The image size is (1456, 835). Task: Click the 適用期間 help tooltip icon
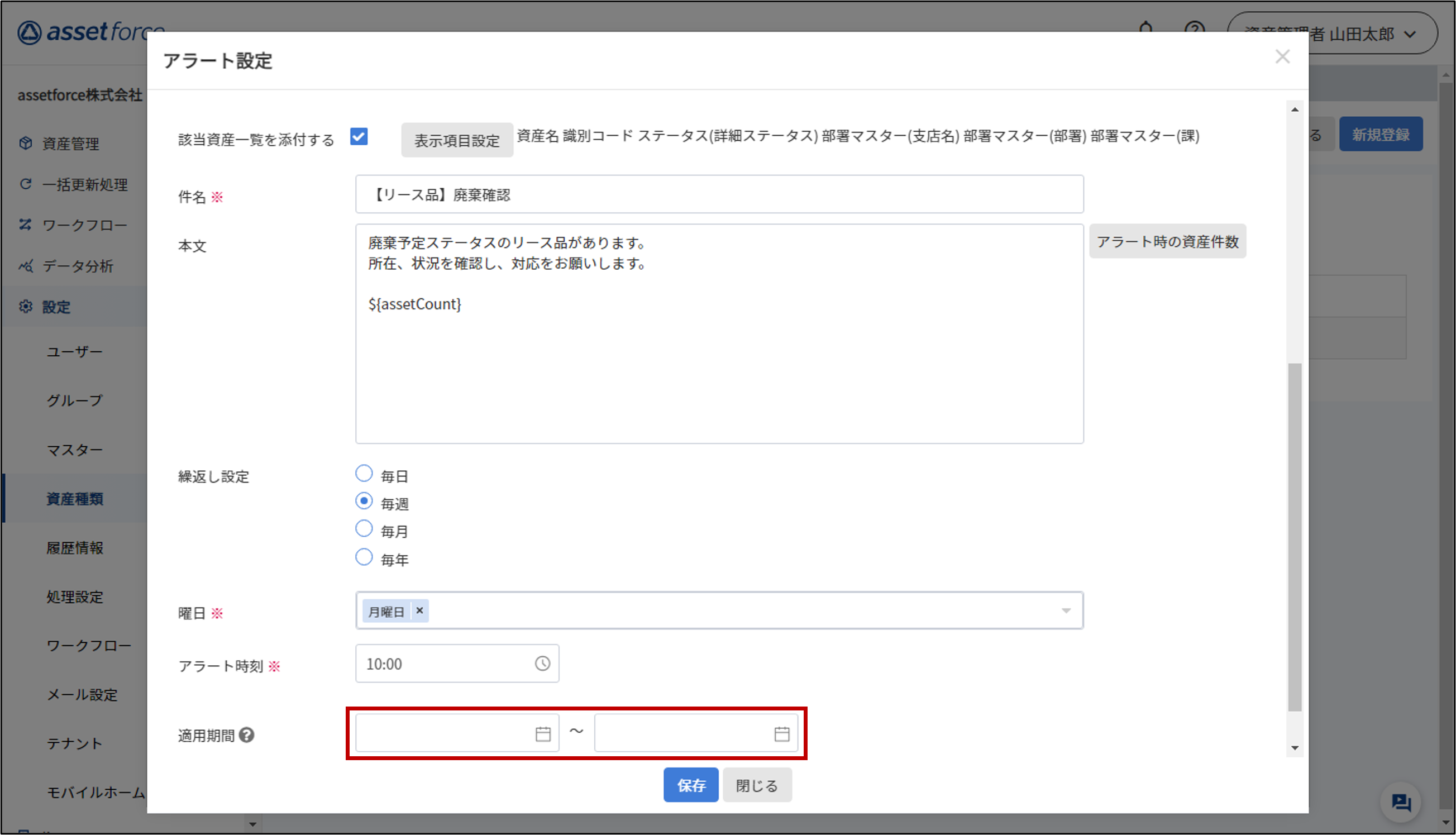click(247, 734)
